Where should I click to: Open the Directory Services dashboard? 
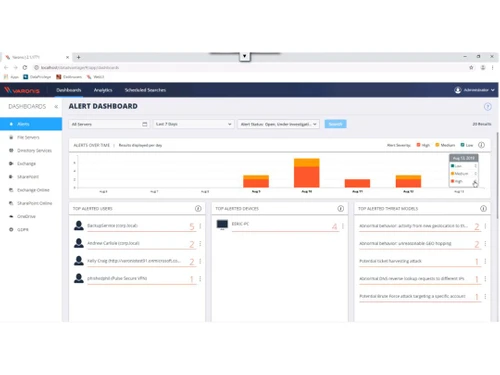click(31, 151)
